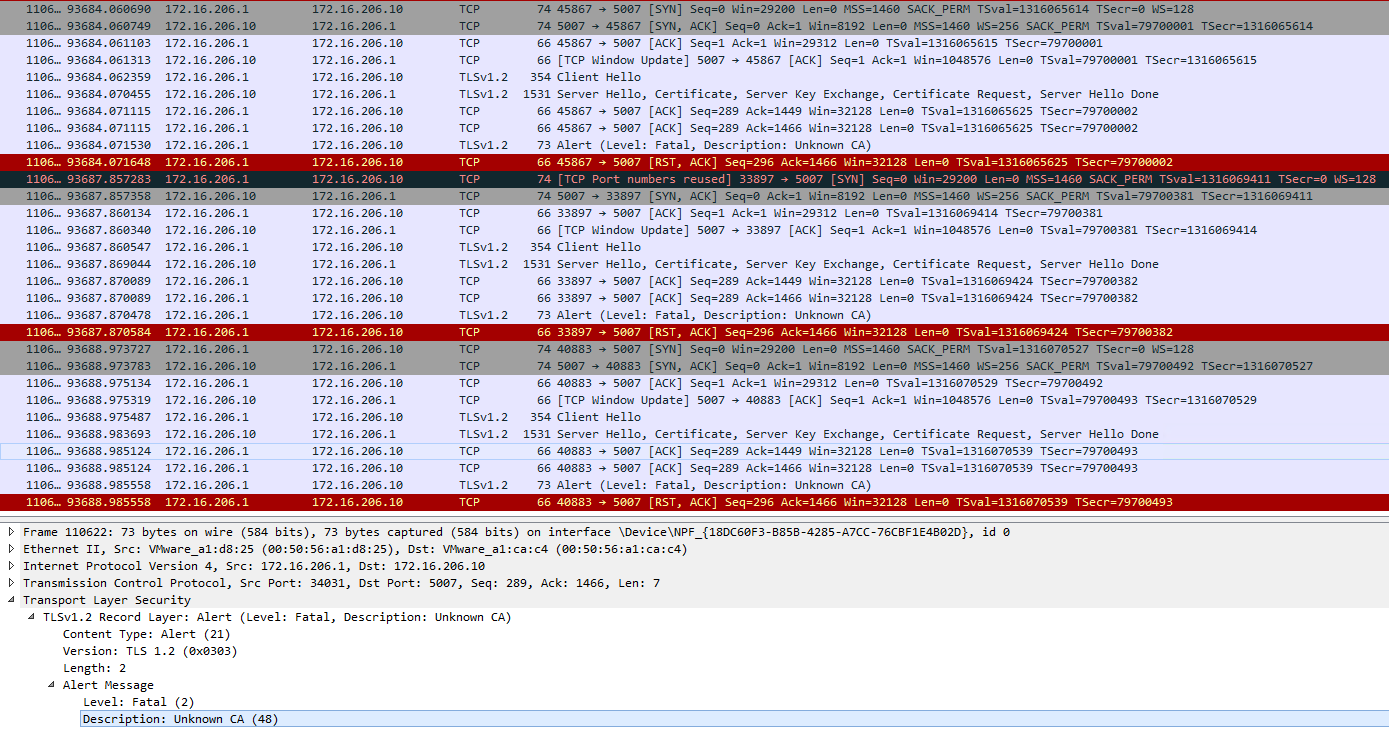Select the RST, ACK packet from port 40883
1389x742 pixels.
[694, 502]
